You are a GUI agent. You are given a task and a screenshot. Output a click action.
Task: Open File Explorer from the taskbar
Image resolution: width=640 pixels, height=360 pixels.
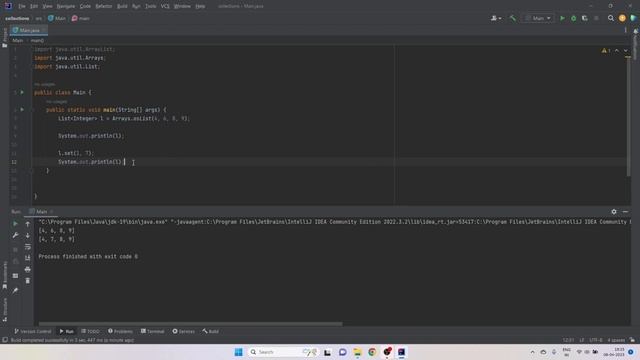coord(357,352)
